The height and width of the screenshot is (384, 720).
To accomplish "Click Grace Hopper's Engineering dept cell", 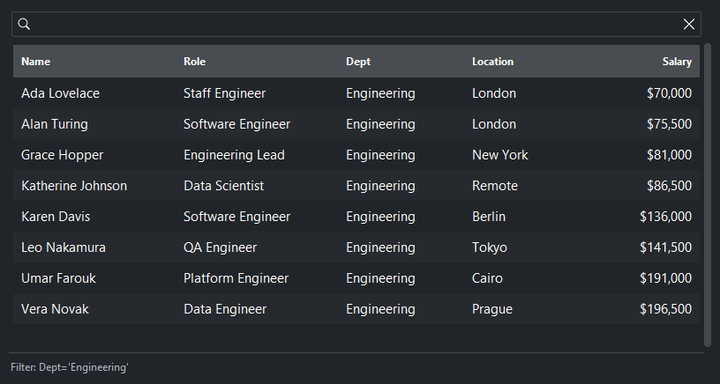I will click(x=381, y=155).
